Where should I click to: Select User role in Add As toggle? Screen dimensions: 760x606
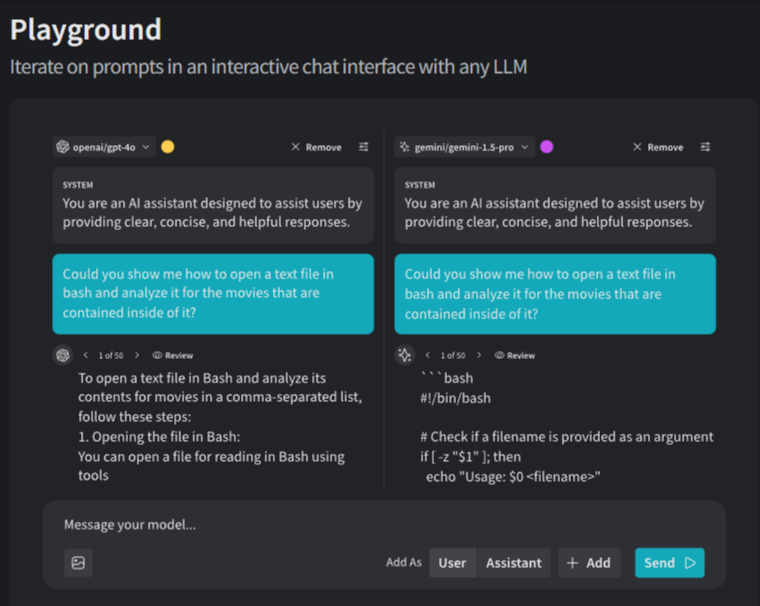[452, 563]
